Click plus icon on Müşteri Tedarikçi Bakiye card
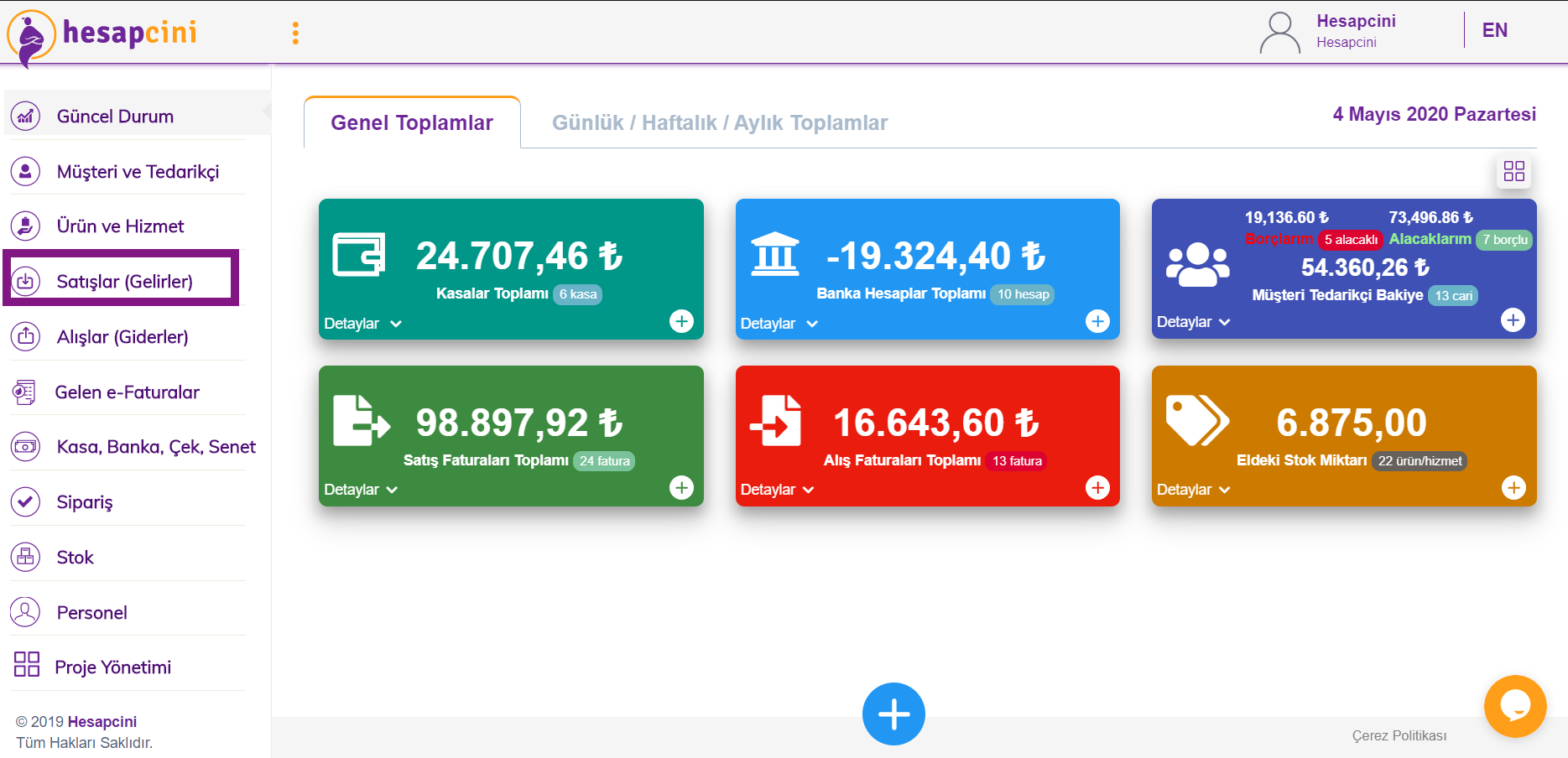Screen dimensions: 1568x758 click(x=1513, y=319)
